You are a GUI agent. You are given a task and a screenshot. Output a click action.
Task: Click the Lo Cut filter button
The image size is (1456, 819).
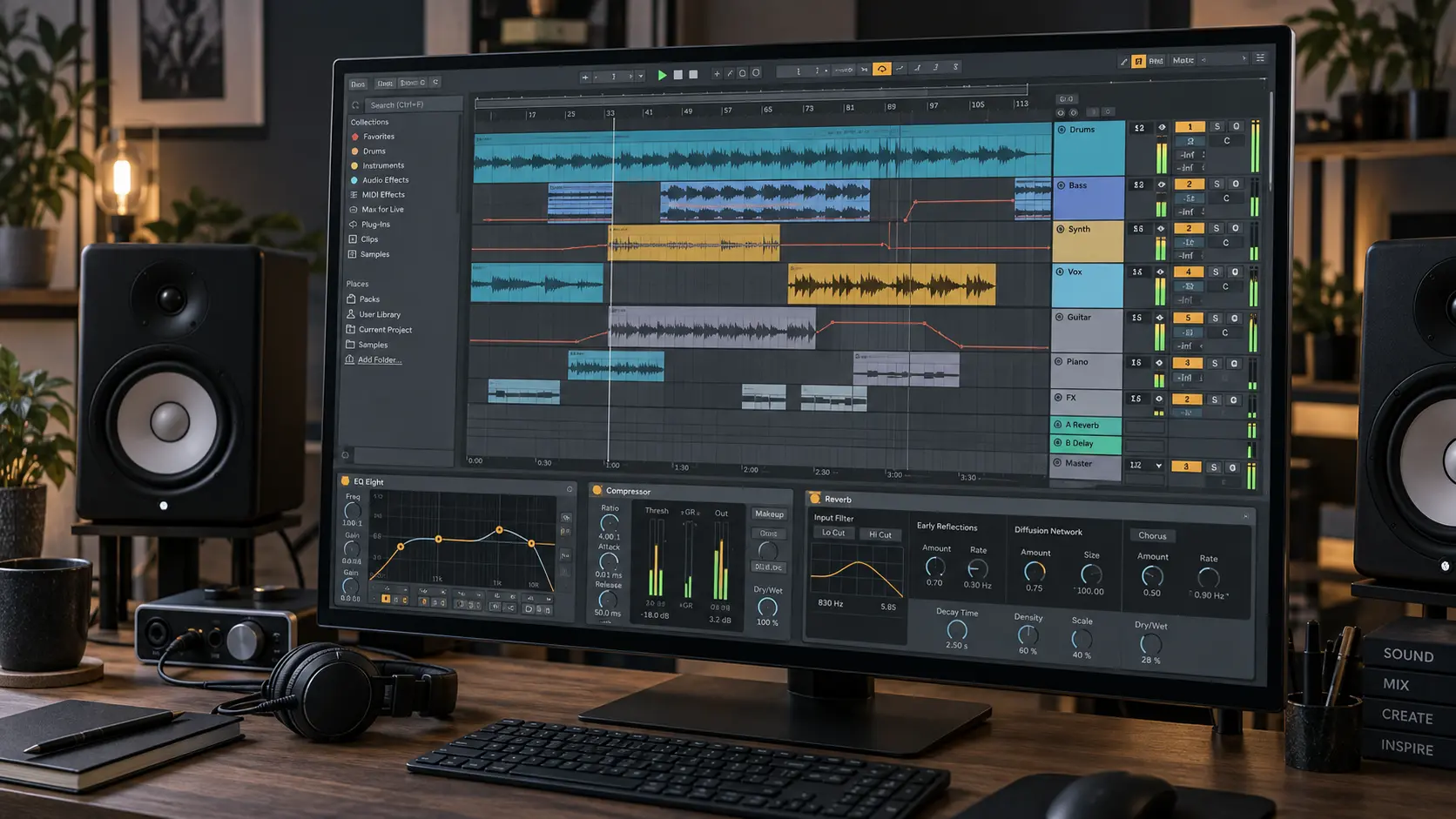(x=833, y=534)
